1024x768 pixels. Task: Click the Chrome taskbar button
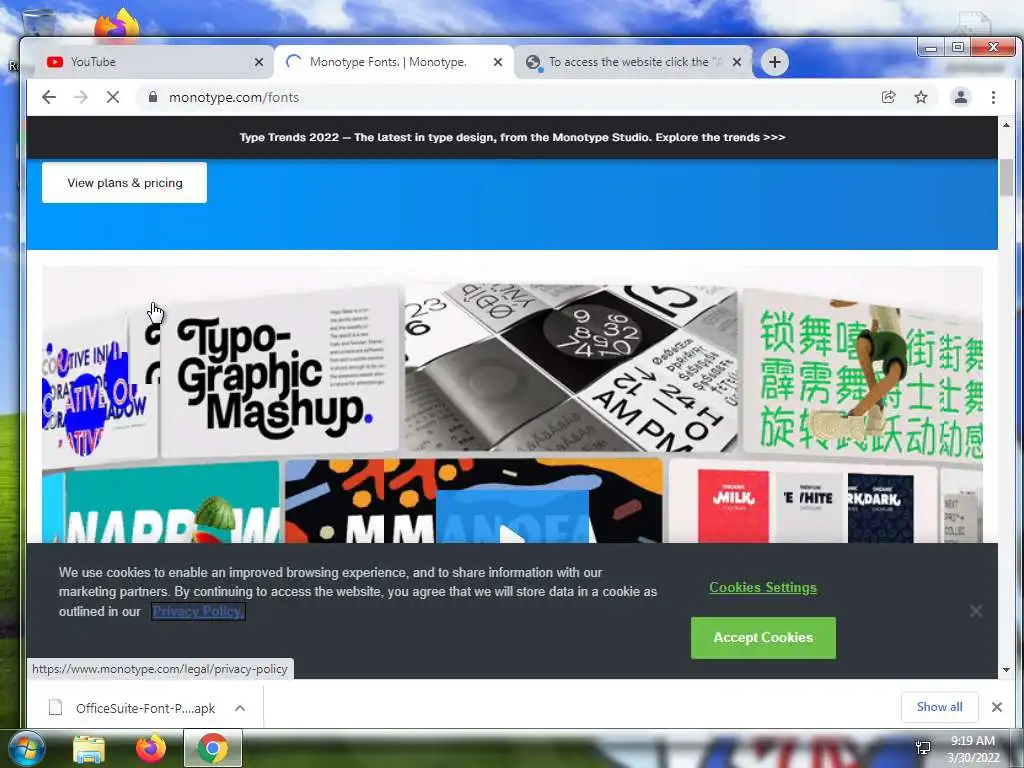tap(213, 748)
